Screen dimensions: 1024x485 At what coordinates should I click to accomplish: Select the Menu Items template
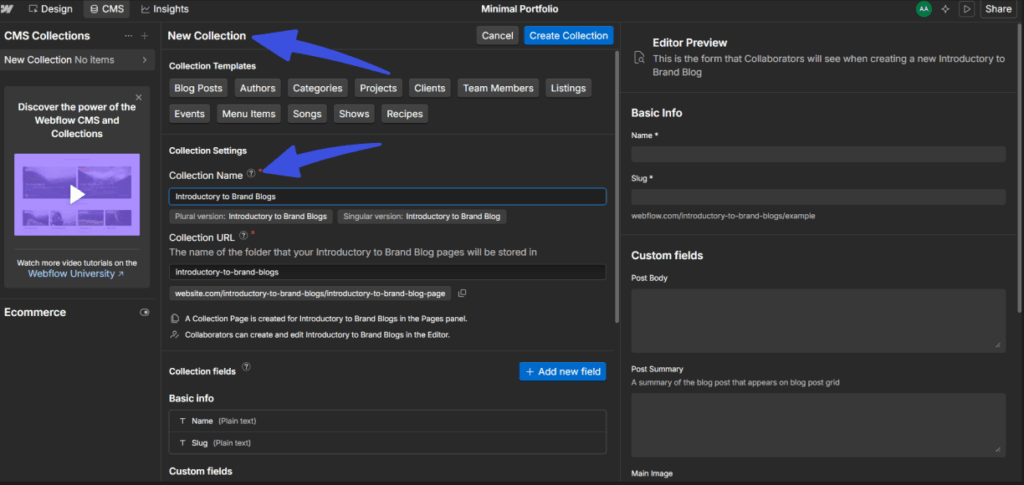coord(249,114)
